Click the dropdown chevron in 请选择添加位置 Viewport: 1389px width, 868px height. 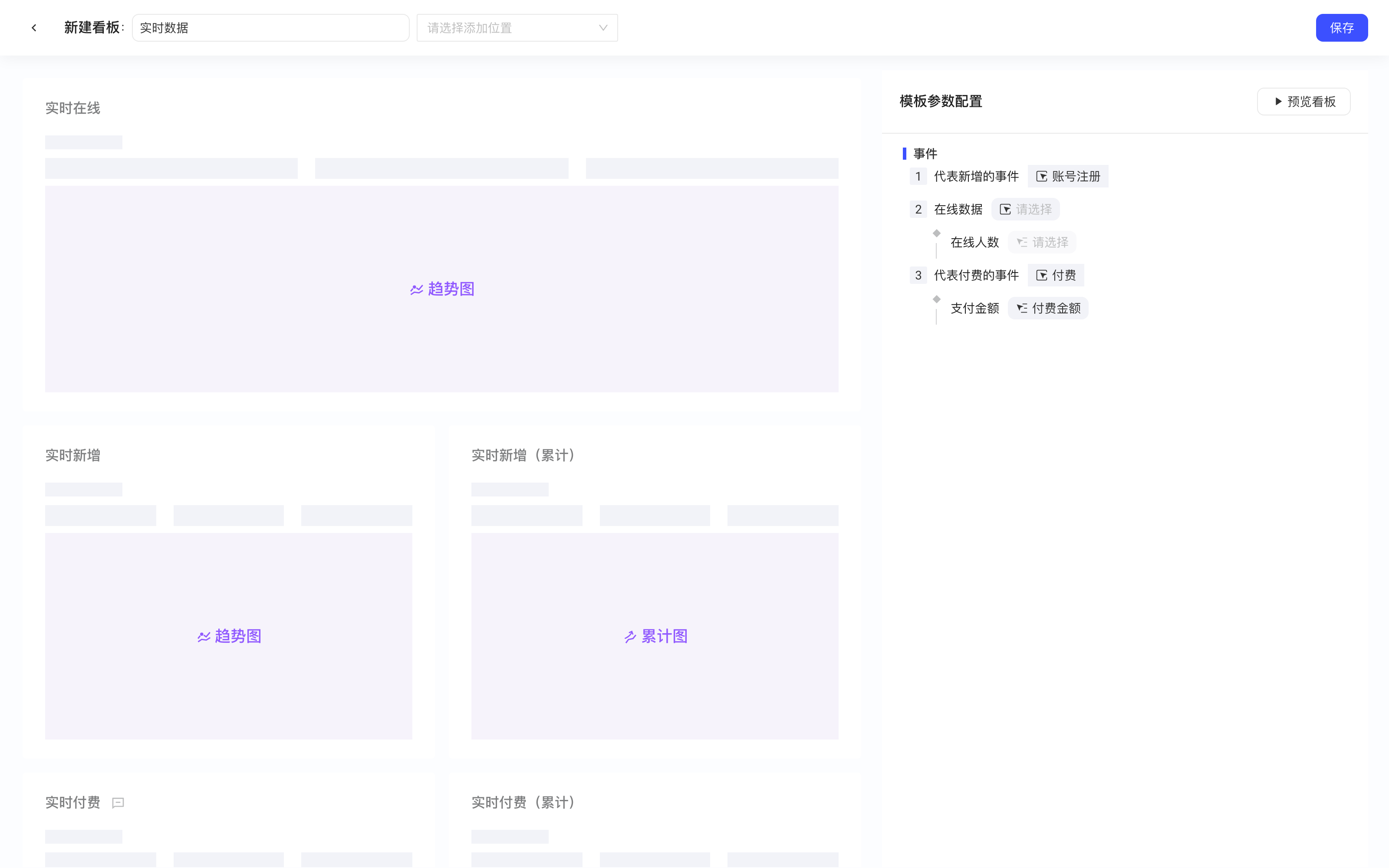(x=602, y=27)
